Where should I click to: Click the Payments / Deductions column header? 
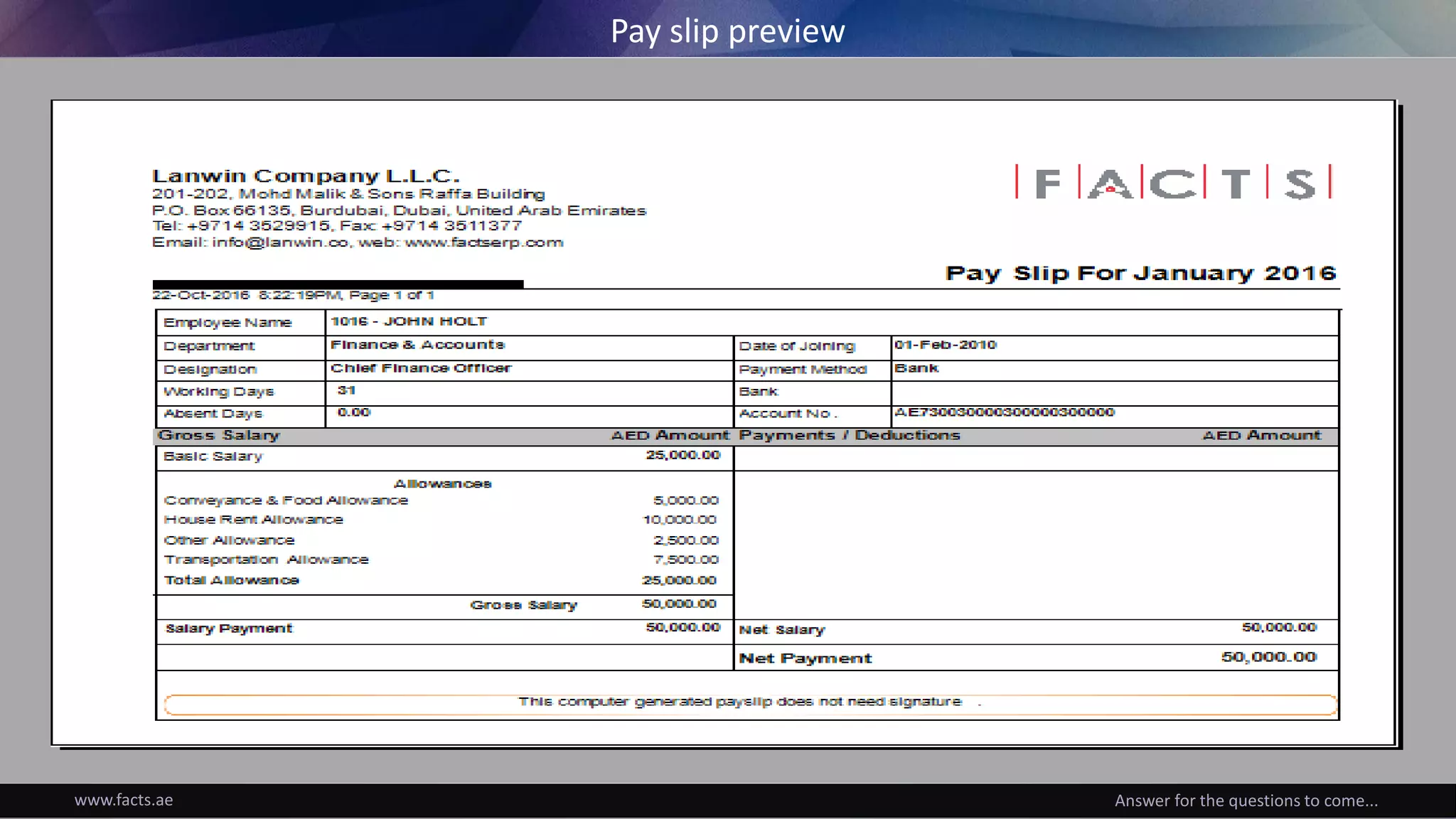[x=850, y=435]
